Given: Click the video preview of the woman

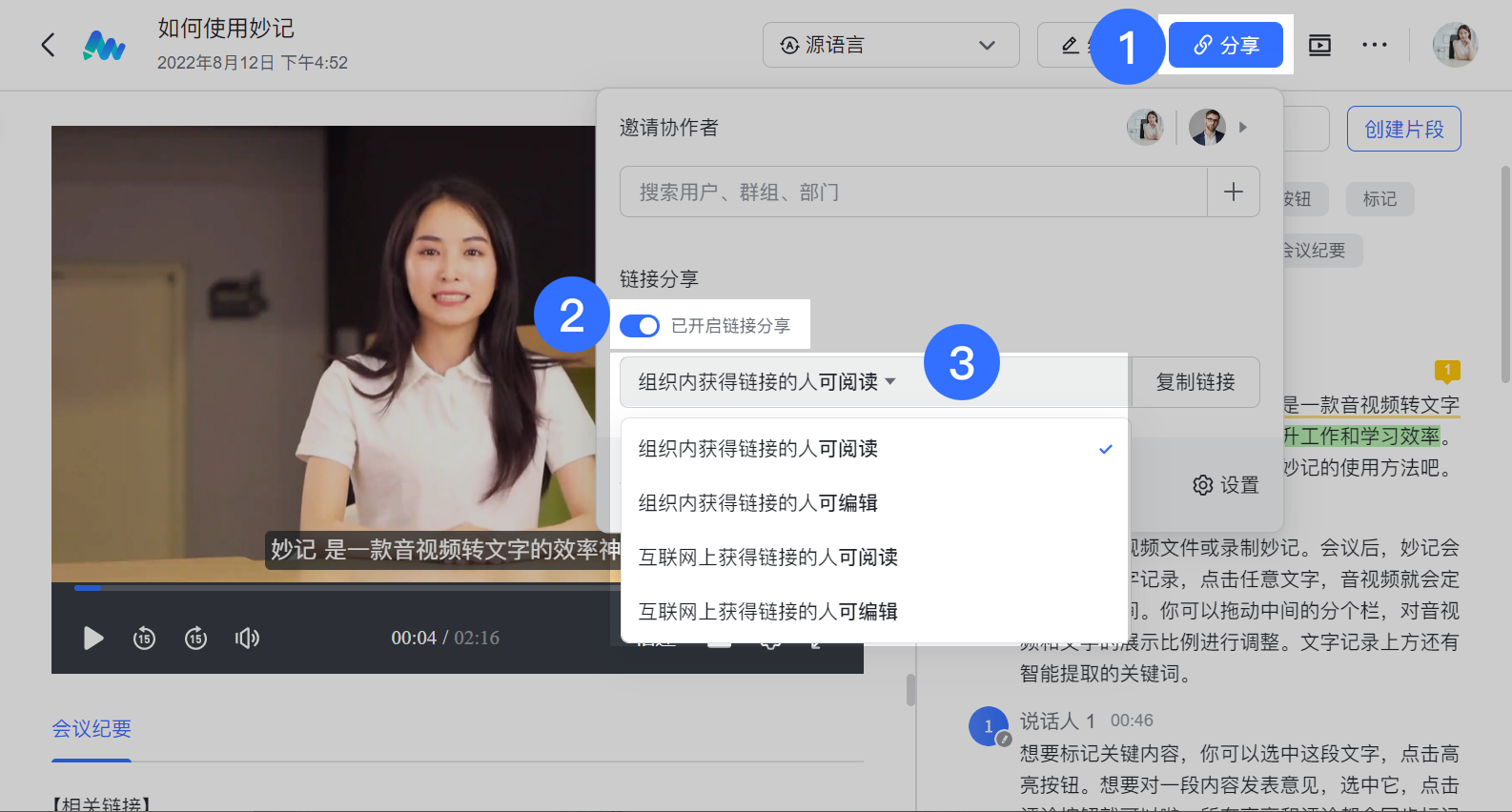Looking at the screenshot, I should click(x=324, y=353).
